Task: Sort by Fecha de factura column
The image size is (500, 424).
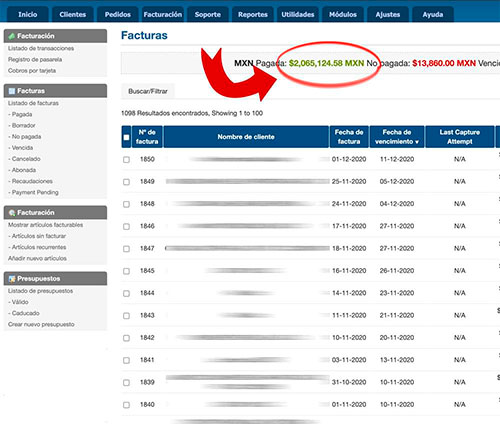Action: click(x=349, y=137)
